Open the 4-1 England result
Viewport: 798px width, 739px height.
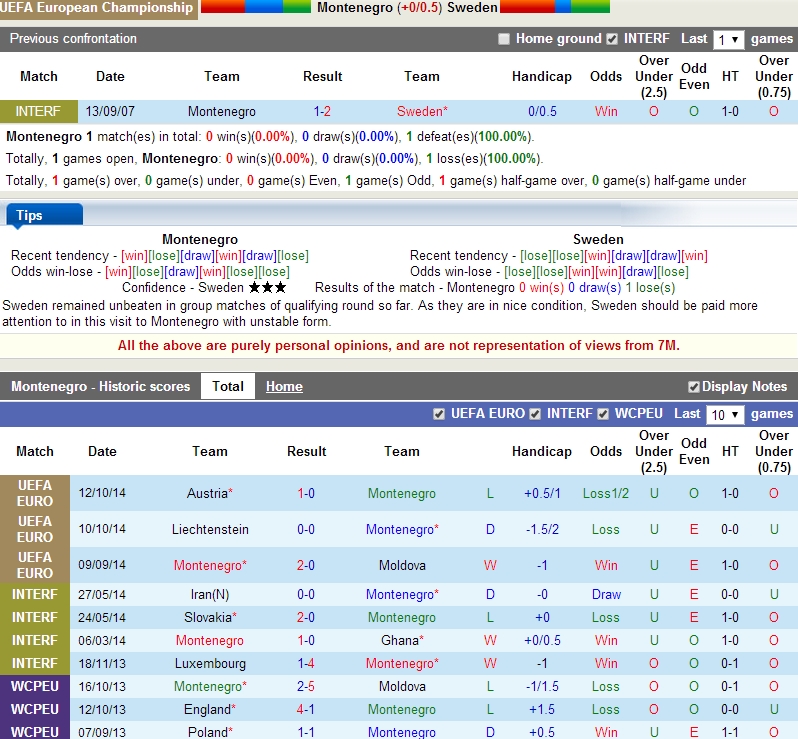click(x=306, y=709)
